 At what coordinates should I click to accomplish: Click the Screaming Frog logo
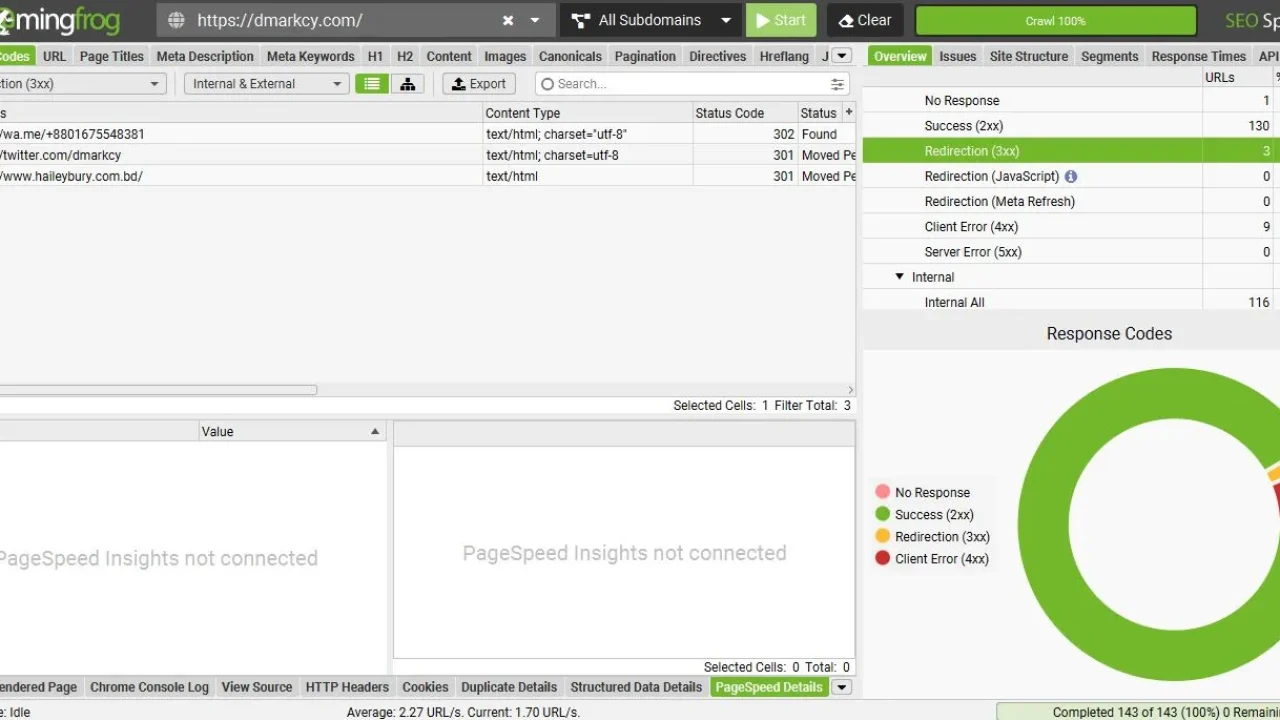(60, 19)
